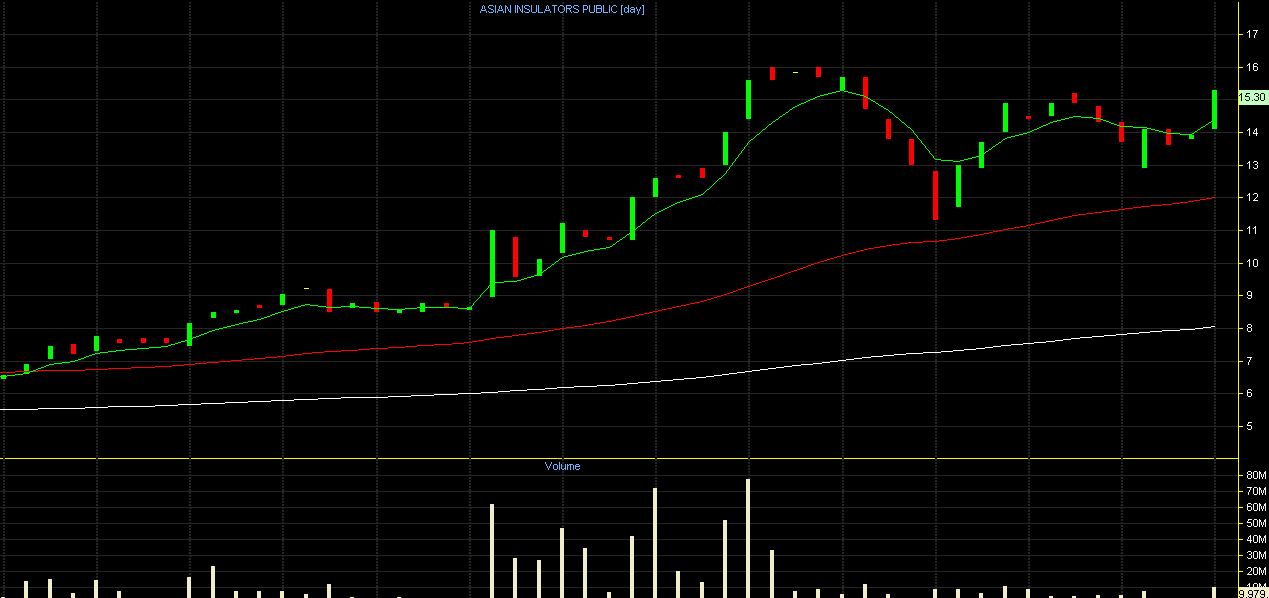This screenshot has height=598, width=1269.
Task: Click the highlighted 15.30 last price tag
Action: 1253,97
